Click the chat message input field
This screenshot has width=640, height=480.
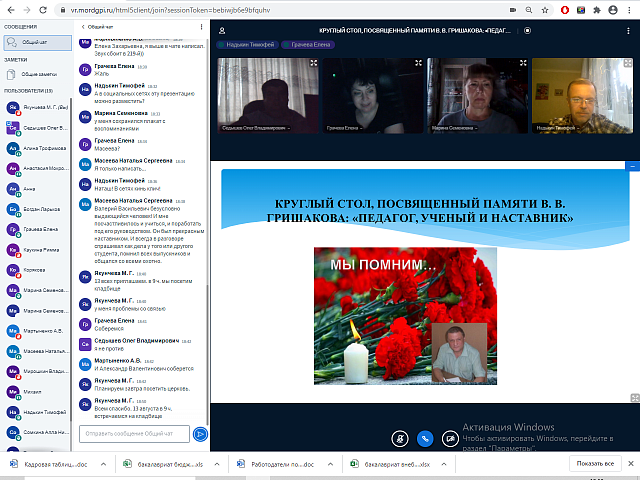[134, 434]
